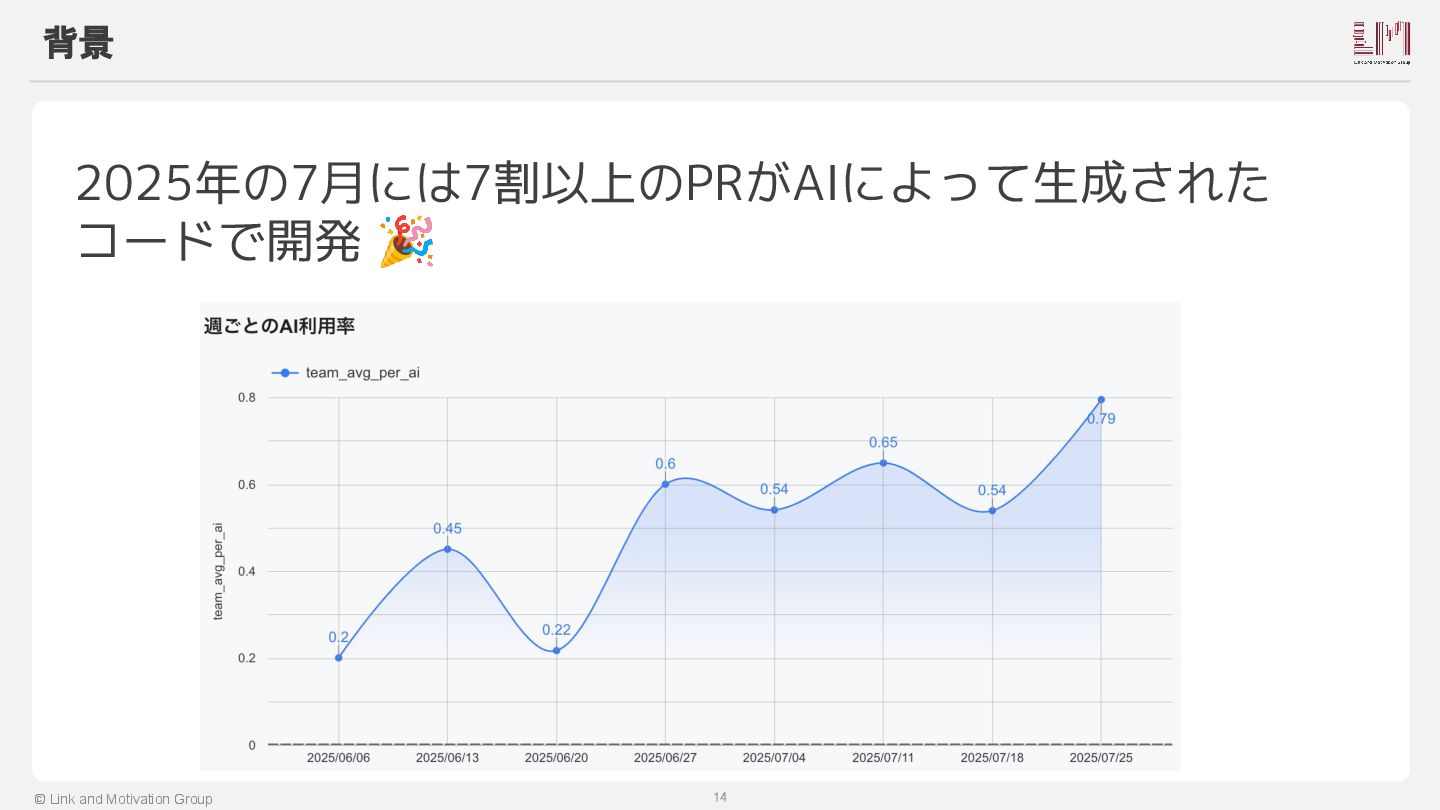Click the Link and Motivation Group copyright text
Screen dimensions: 1440x810
pyautogui.click(x=123, y=799)
